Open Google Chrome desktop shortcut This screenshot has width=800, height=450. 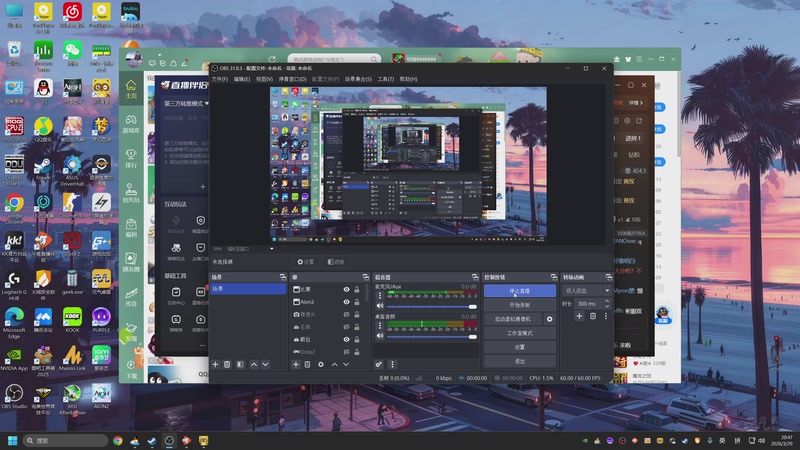(x=14, y=208)
